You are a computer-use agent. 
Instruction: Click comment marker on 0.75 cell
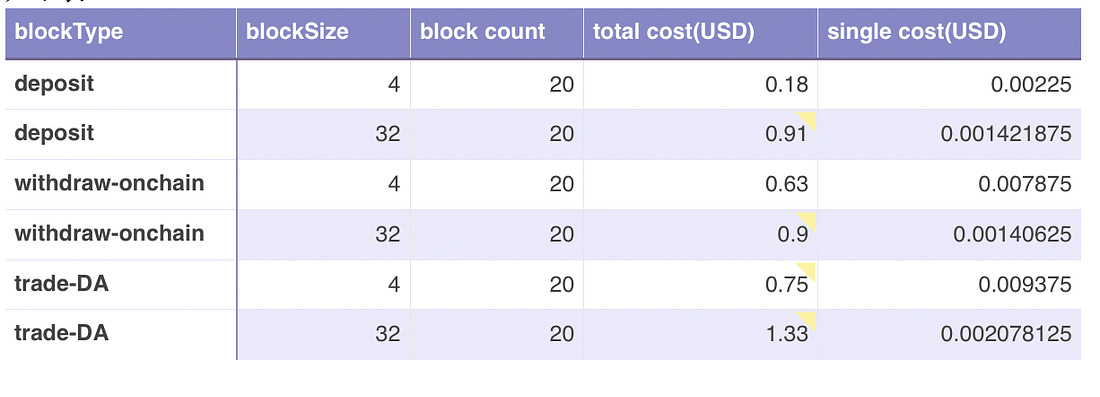coord(809,269)
